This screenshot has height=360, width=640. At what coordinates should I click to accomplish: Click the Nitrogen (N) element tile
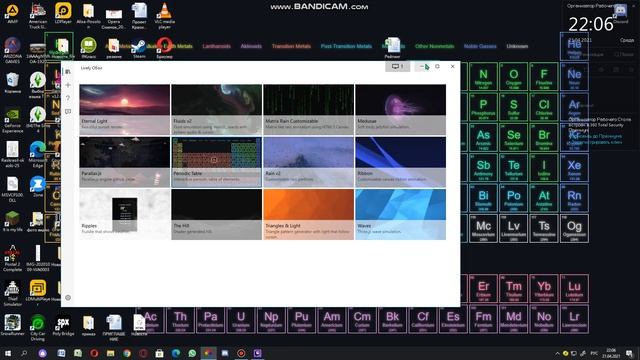pyautogui.click(x=483, y=76)
